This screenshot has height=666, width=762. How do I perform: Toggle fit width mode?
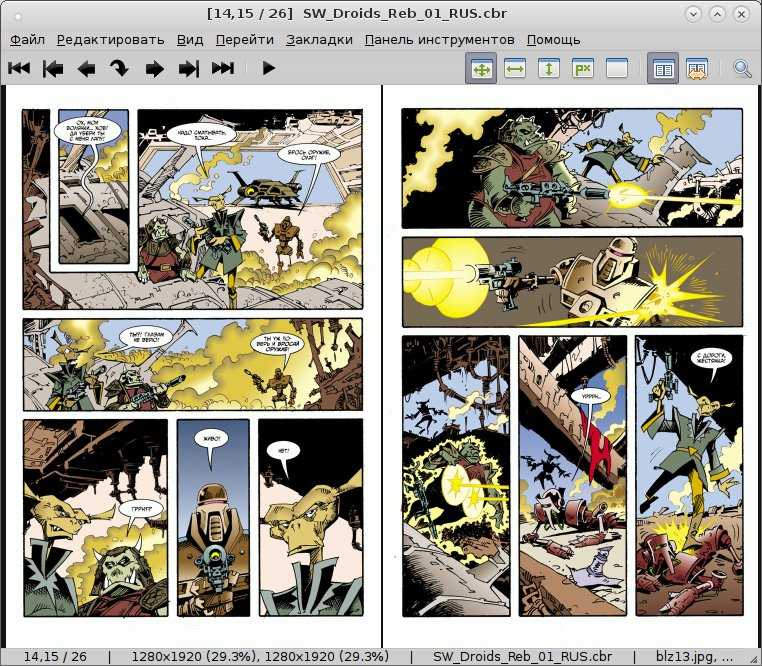click(515, 69)
